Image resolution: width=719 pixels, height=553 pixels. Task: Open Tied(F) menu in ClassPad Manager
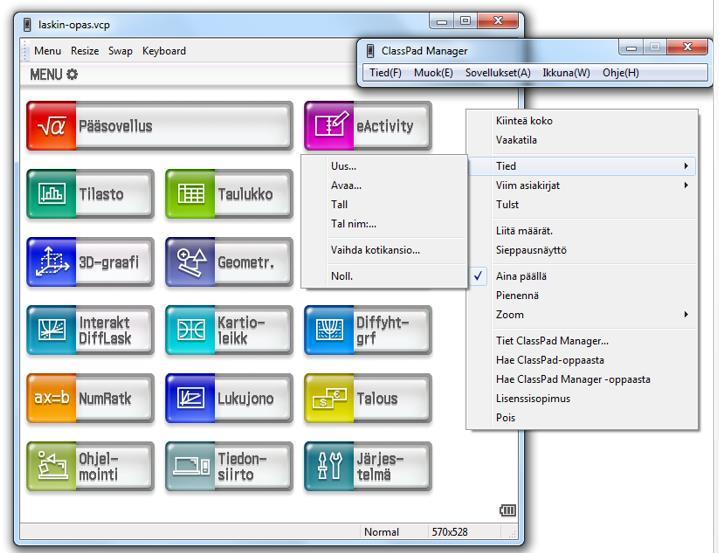(385, 72)
